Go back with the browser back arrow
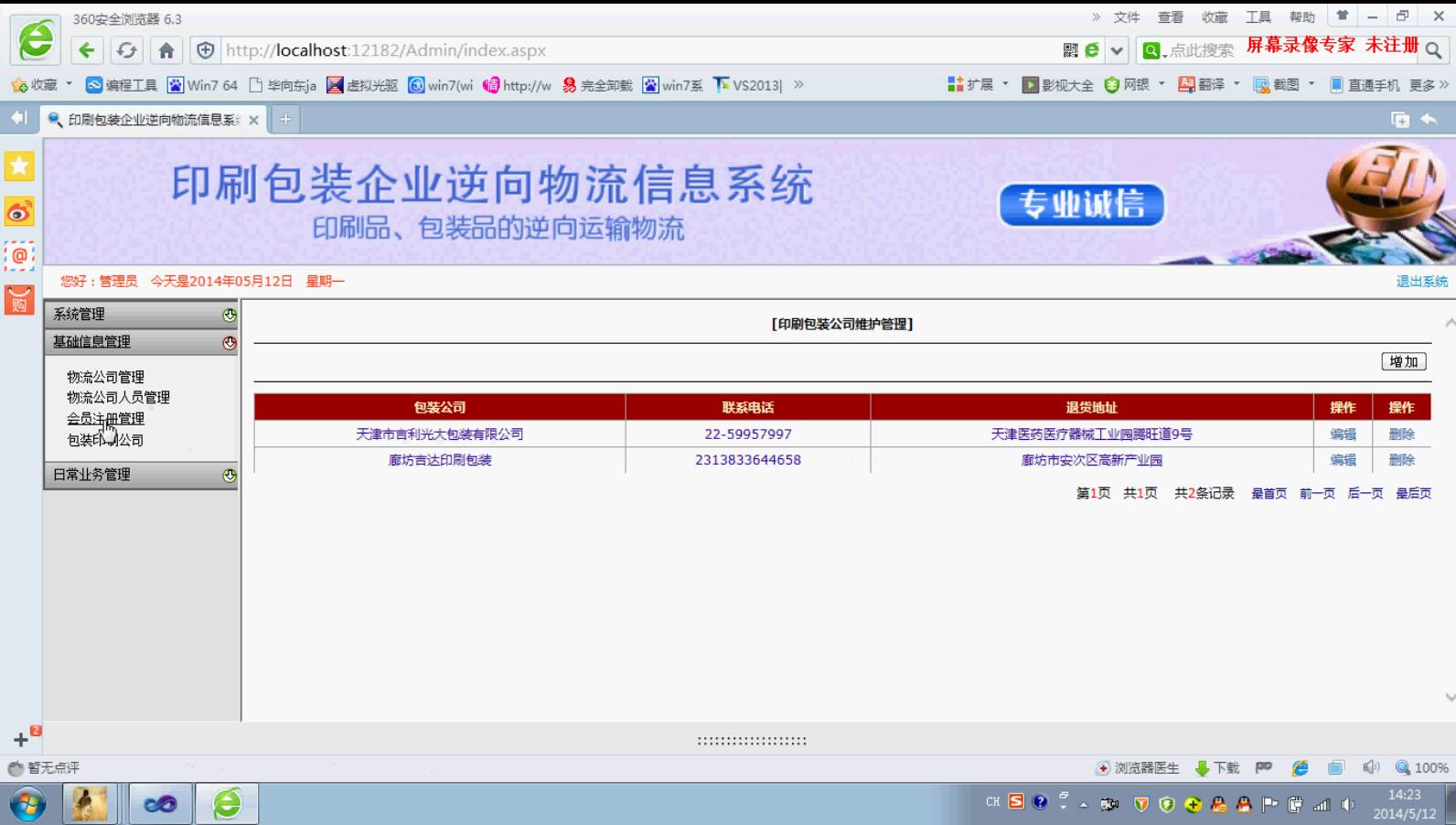Screen dimensions: 1456x825 87,50
